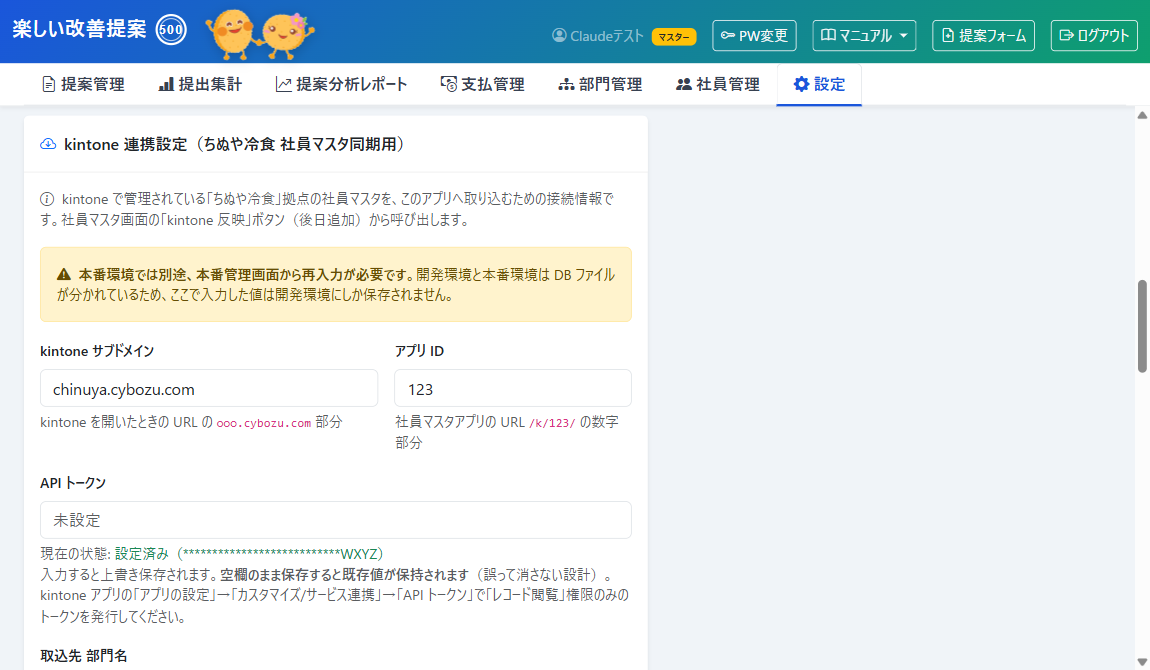Click the warning triangle icon in yellow alert

pos(64,275)
